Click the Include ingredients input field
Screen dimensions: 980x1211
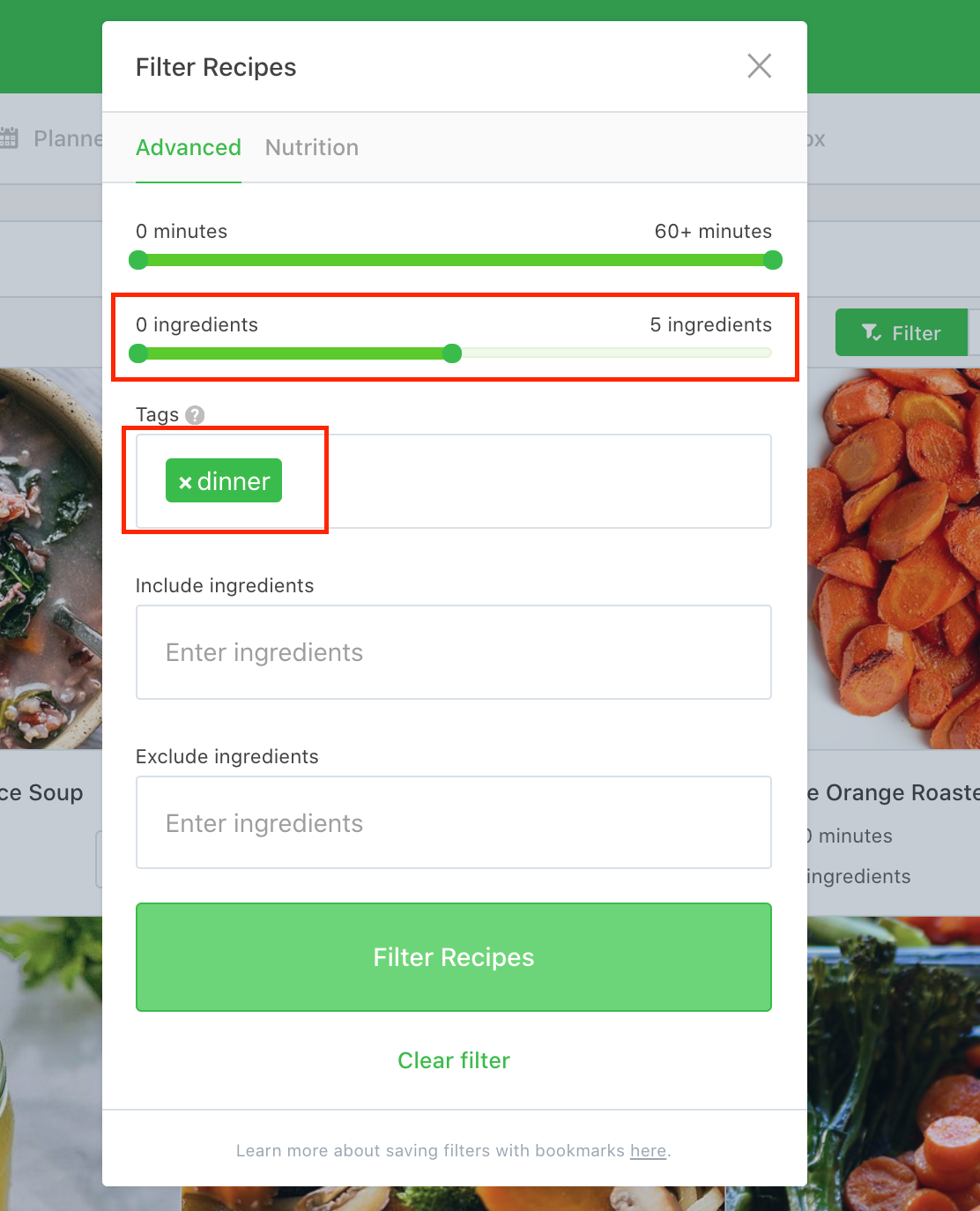[x=453, y=652]
